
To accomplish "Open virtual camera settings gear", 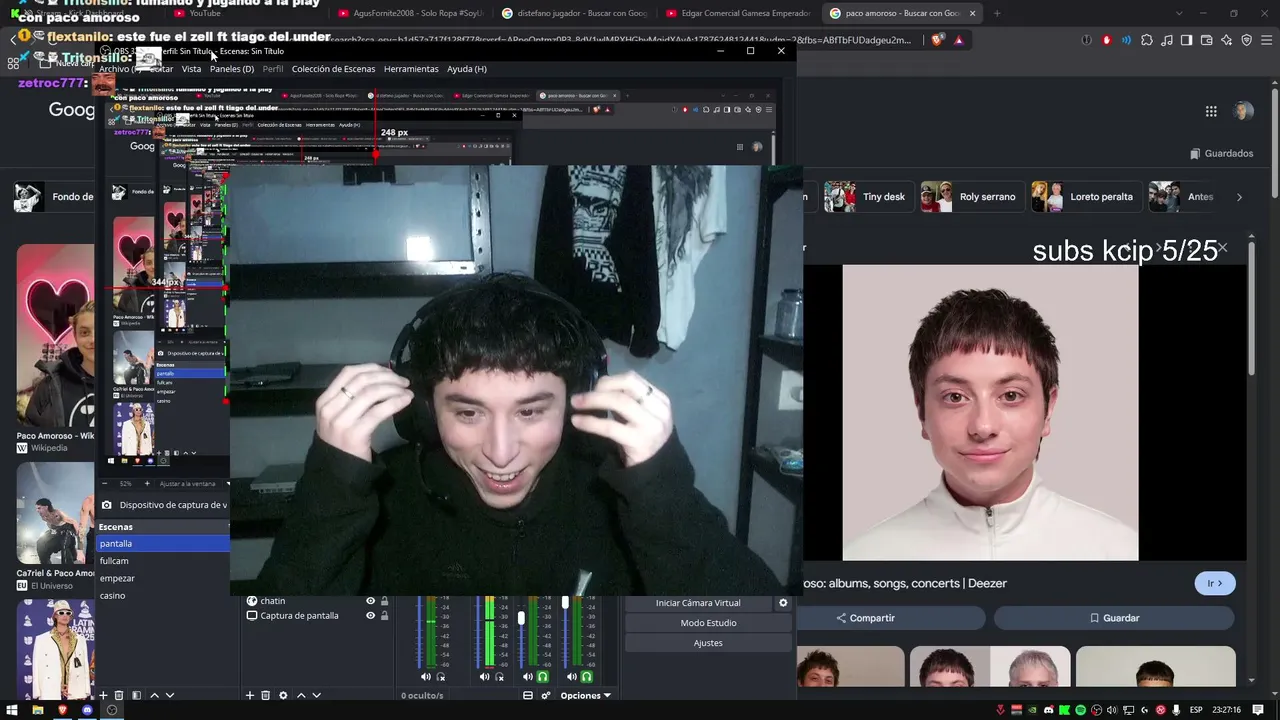I will tap(783, 603).
